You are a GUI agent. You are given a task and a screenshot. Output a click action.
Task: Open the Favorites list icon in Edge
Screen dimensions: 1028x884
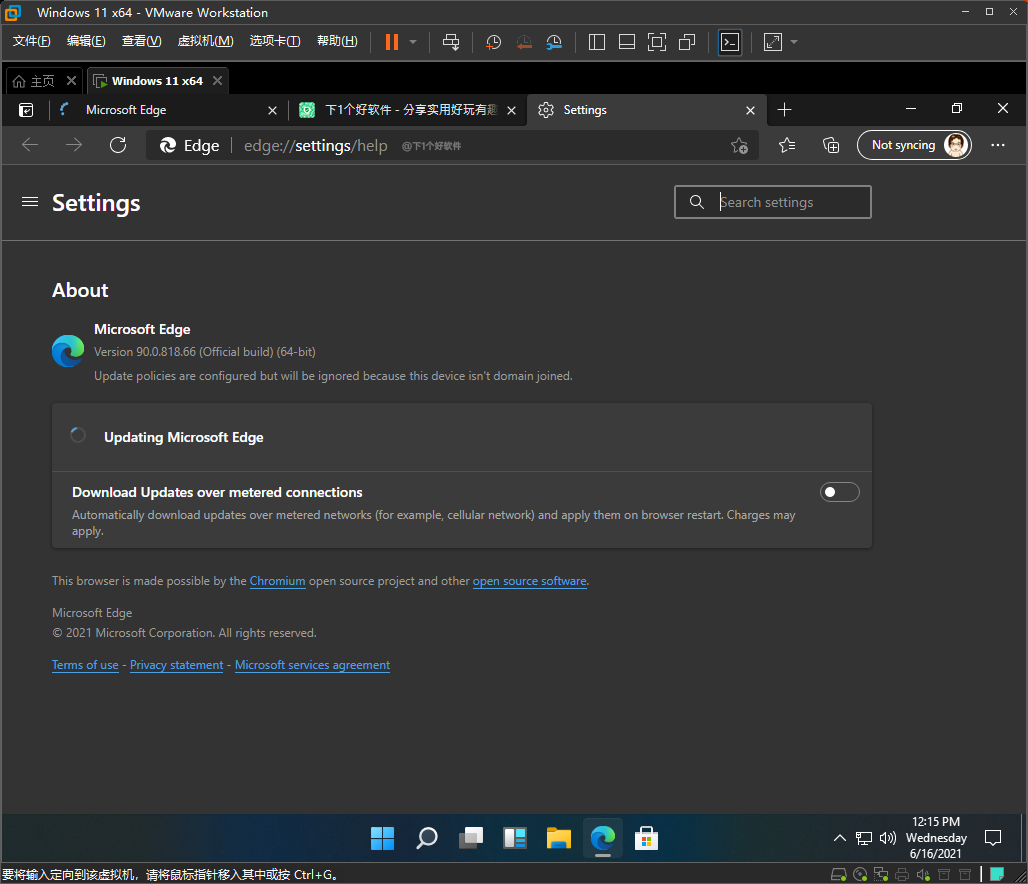(x=787, y=145)
